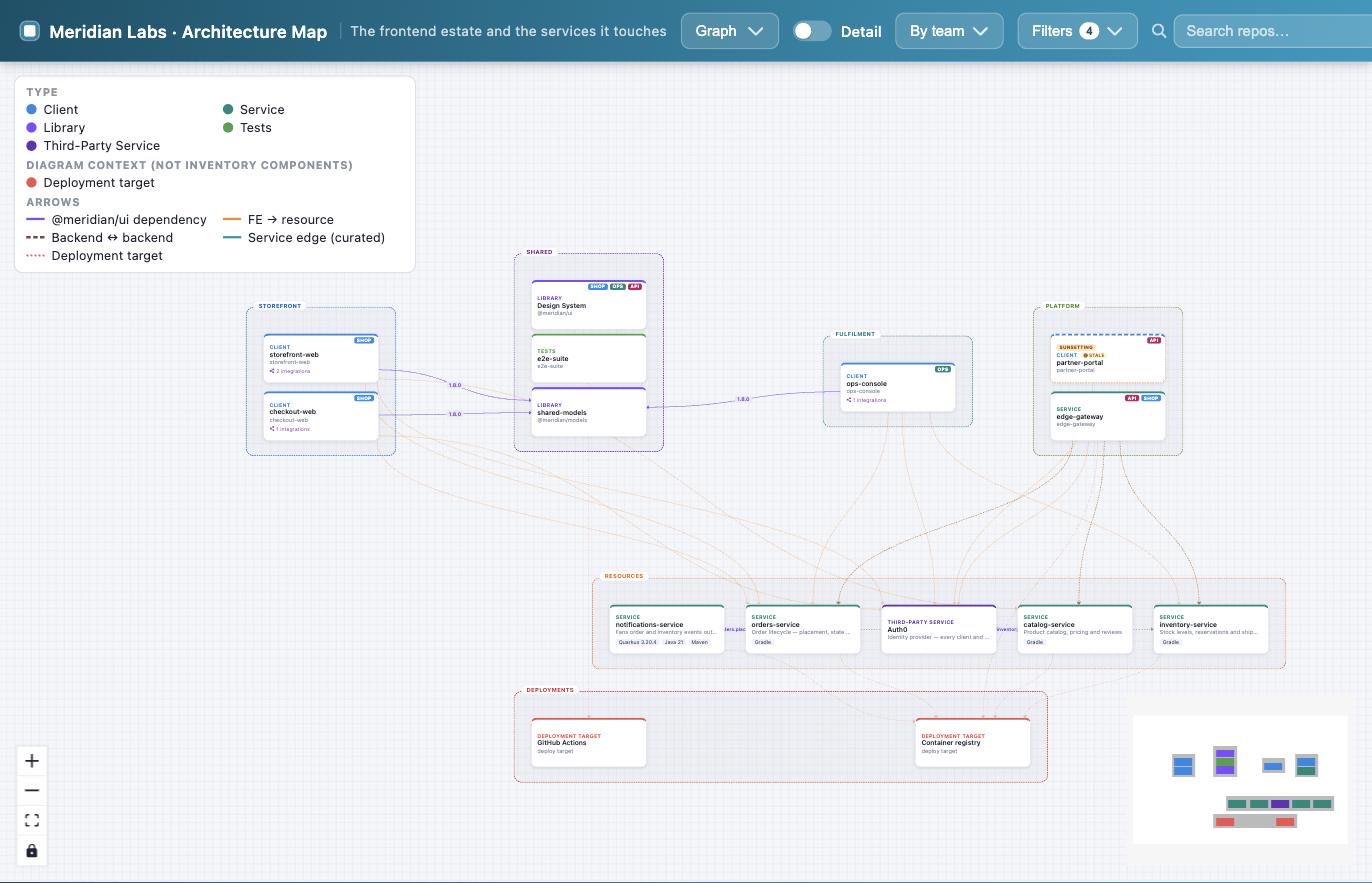This screenshot has width=1372, height=883.
Task: Click the RESOURCES group label
Action: [624, 576]
